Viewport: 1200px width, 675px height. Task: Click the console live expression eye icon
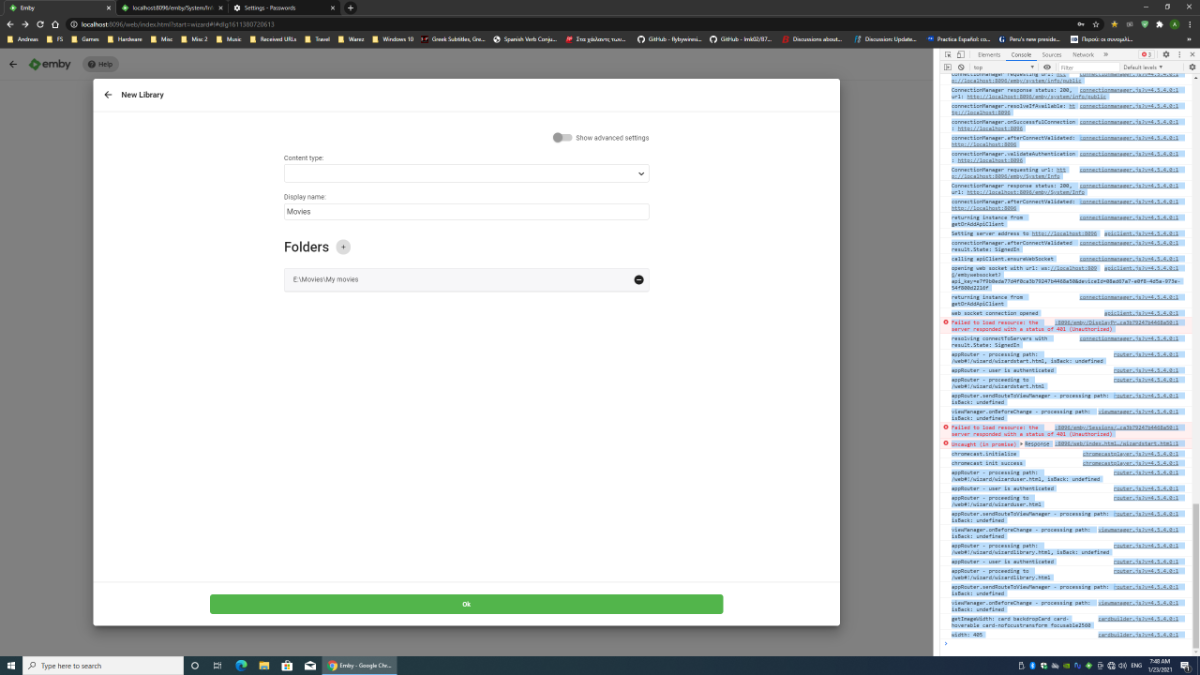[x=1047, y=67]
